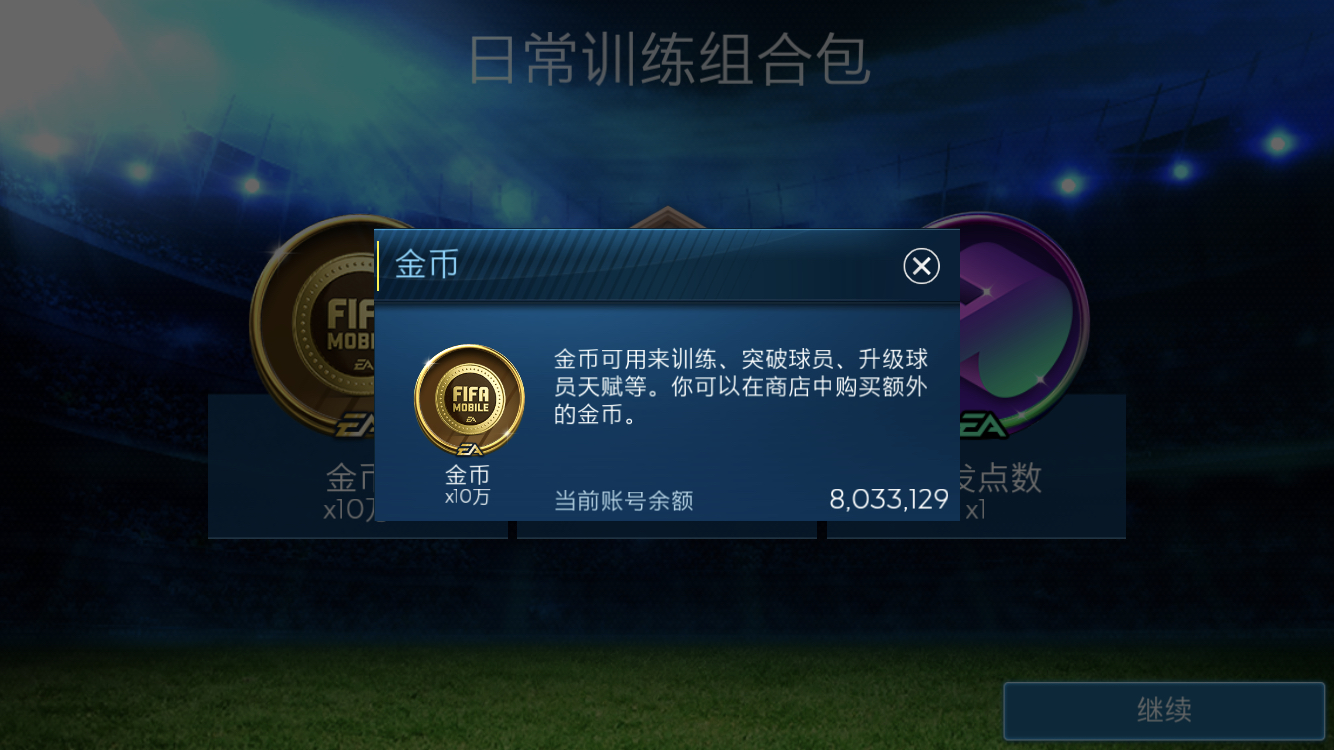Viewport: 1334px width, 750px height.
Task: Tap the 当前账号余额 label
Action: tap(624, 500)
